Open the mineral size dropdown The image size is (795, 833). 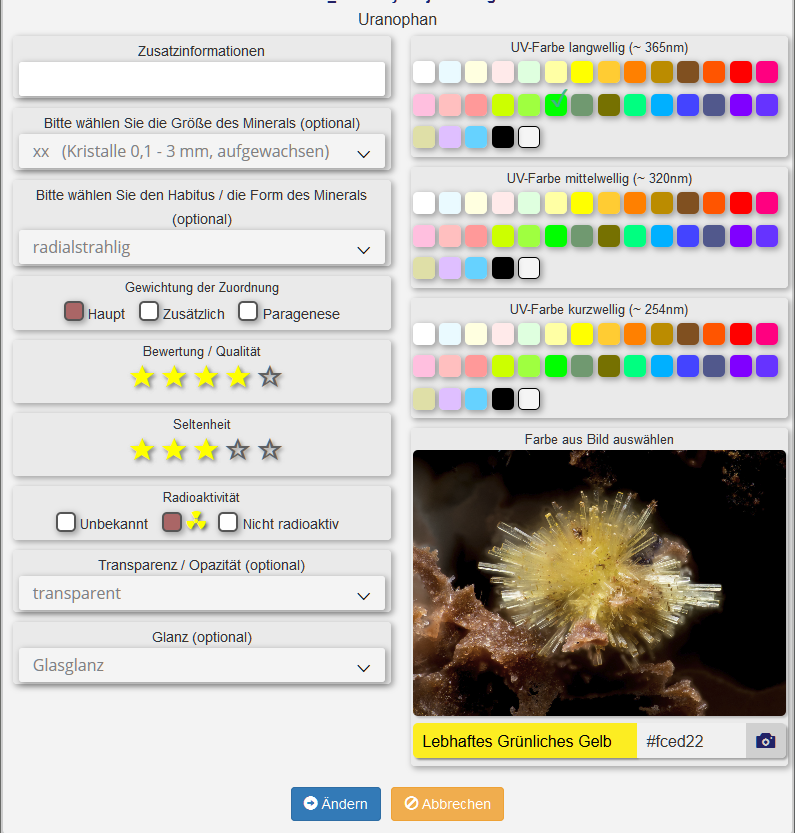tap(201, 152)
